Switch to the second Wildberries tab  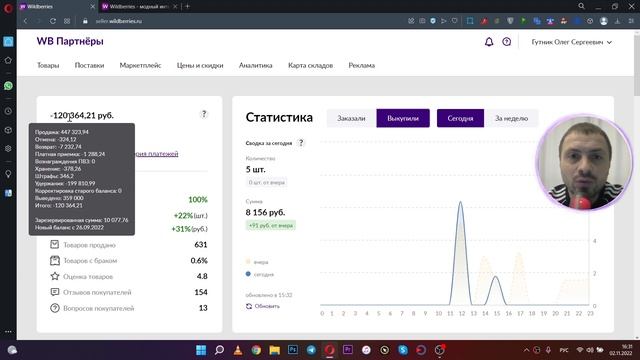click(139, 7)
